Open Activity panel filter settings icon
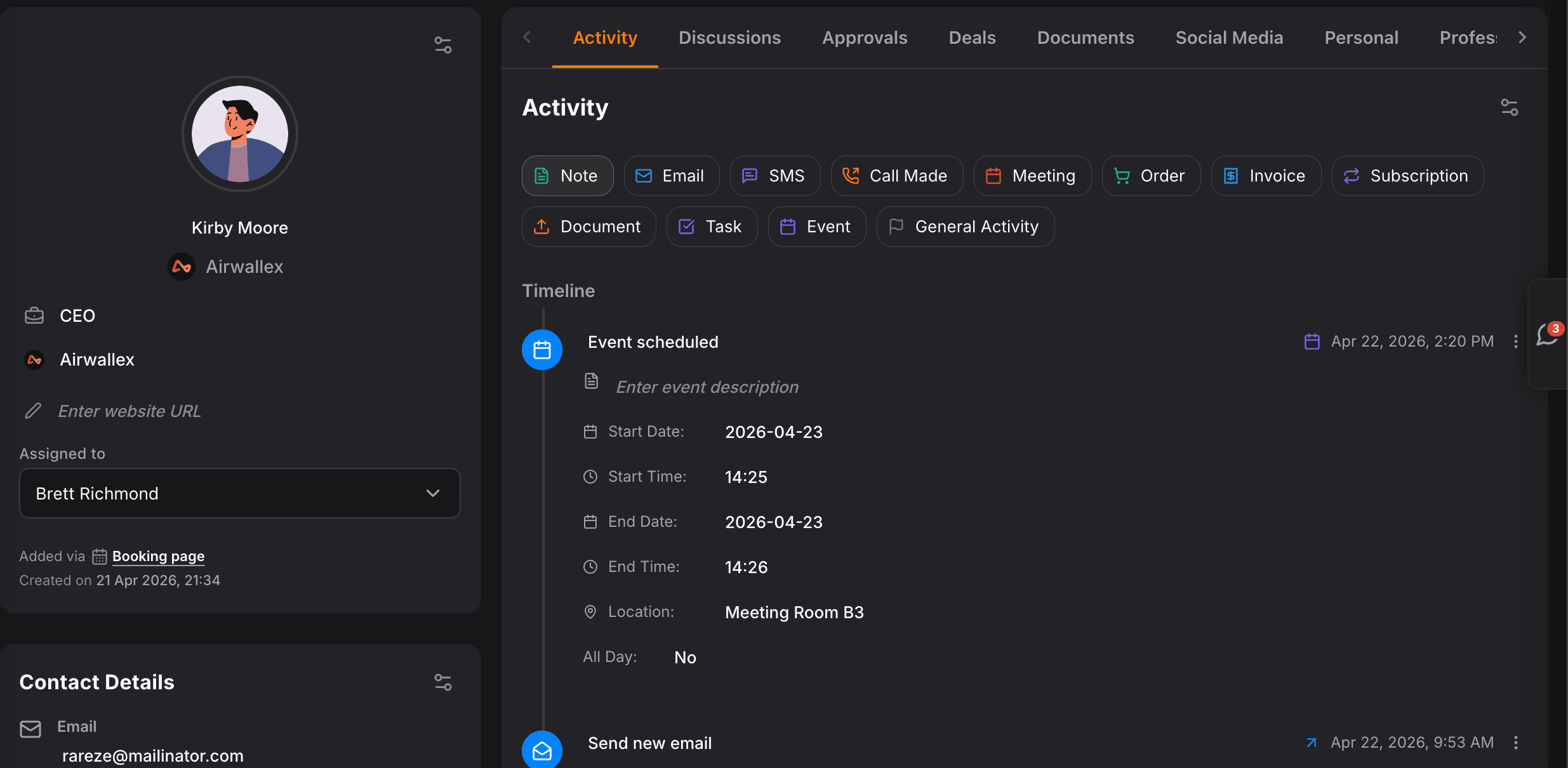Viewport: 1568px width, 768px height. click(x=1509, y=107)
